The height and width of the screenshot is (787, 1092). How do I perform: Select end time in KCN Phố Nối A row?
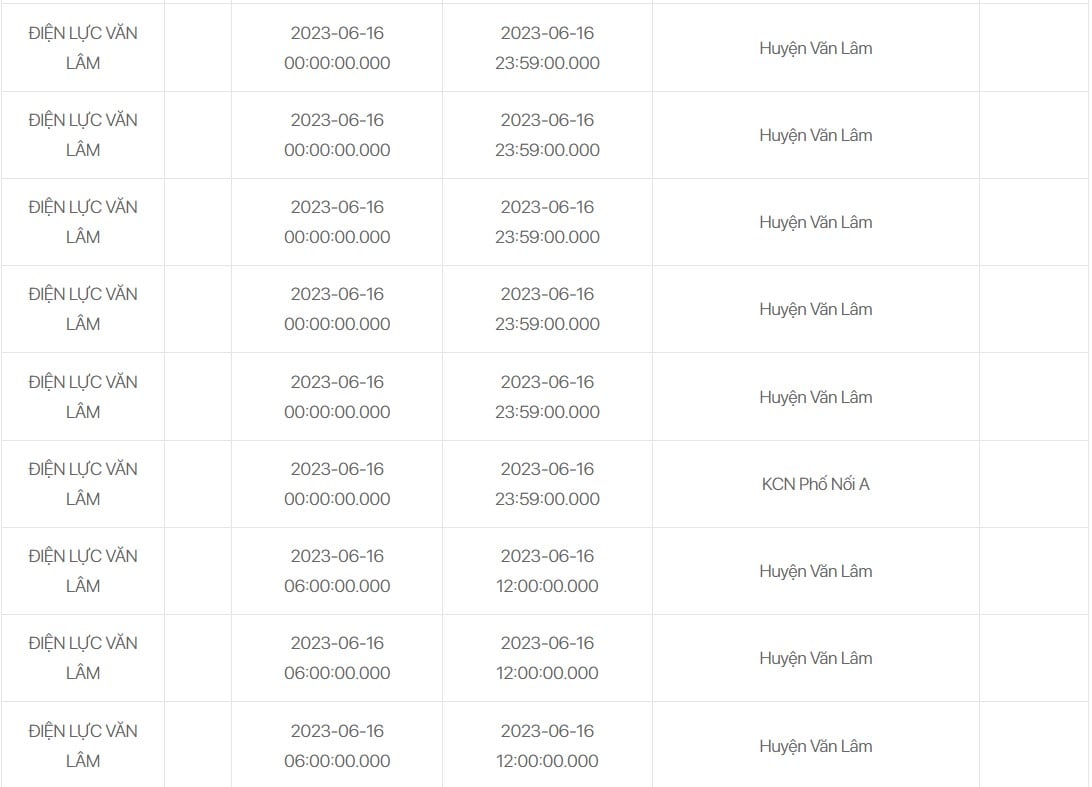pyautogui.click(x=547, y=484)
